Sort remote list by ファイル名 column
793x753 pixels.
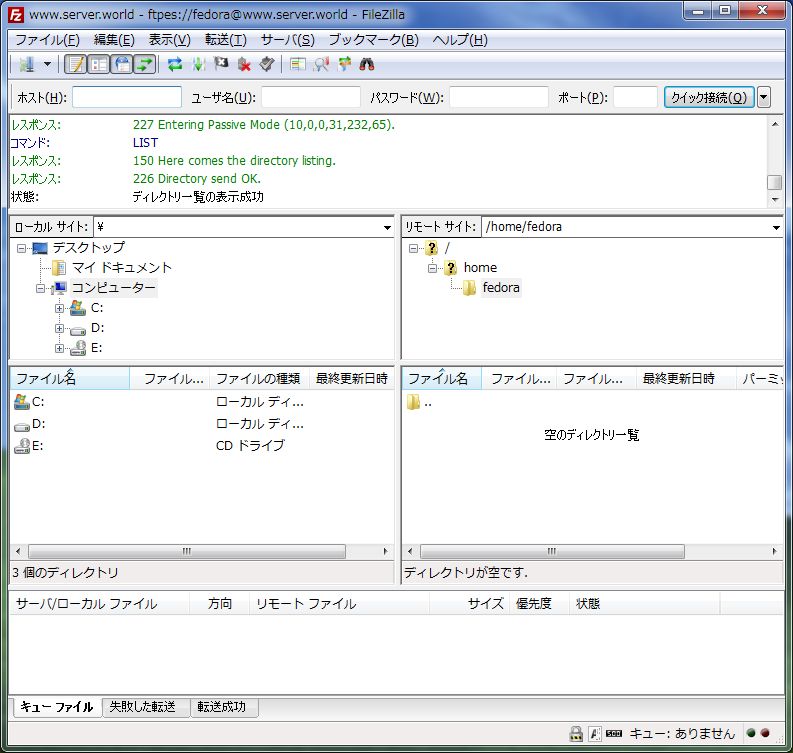pos(442,378)
